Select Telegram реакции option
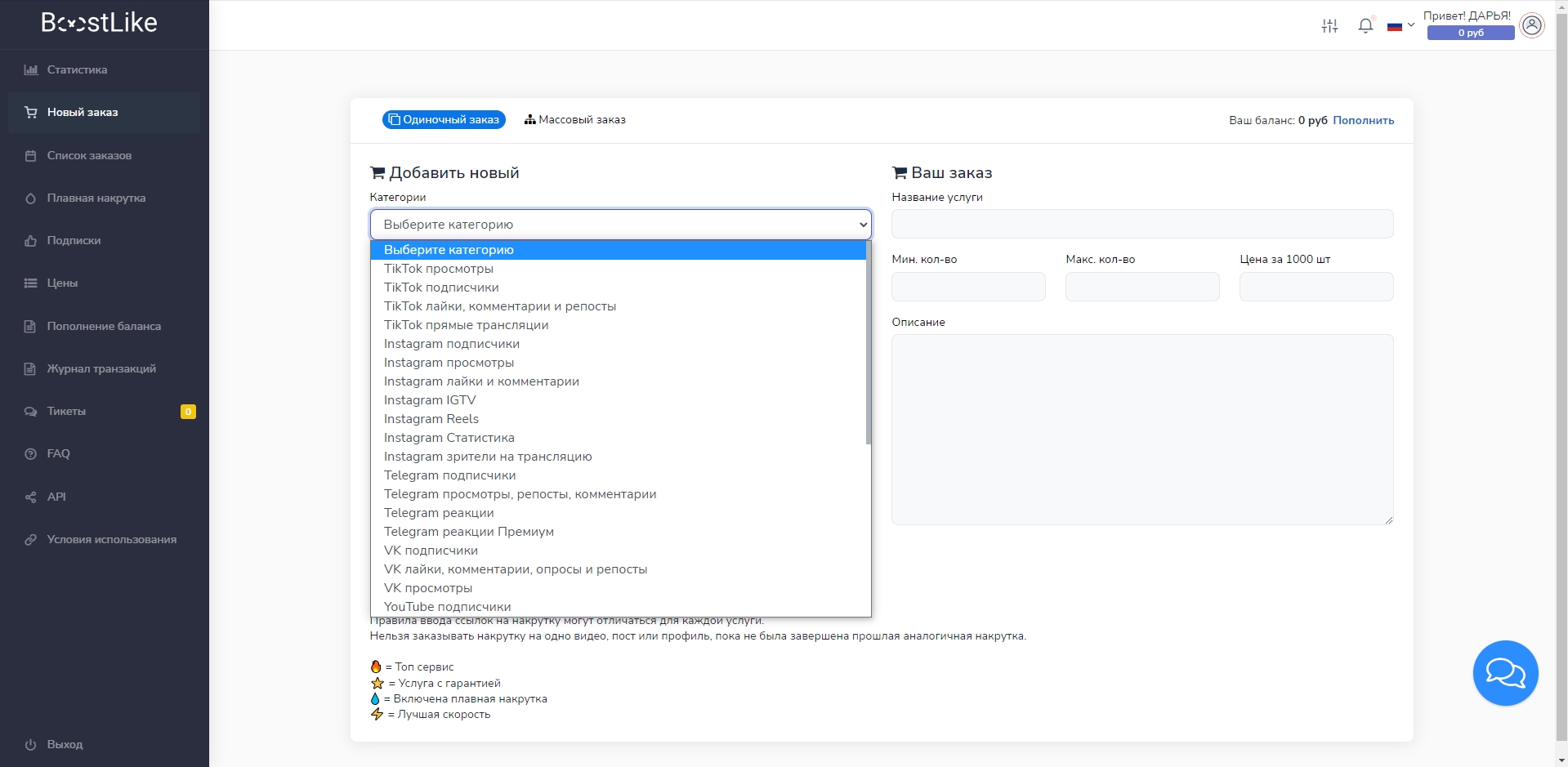 [x=618, y=513]
